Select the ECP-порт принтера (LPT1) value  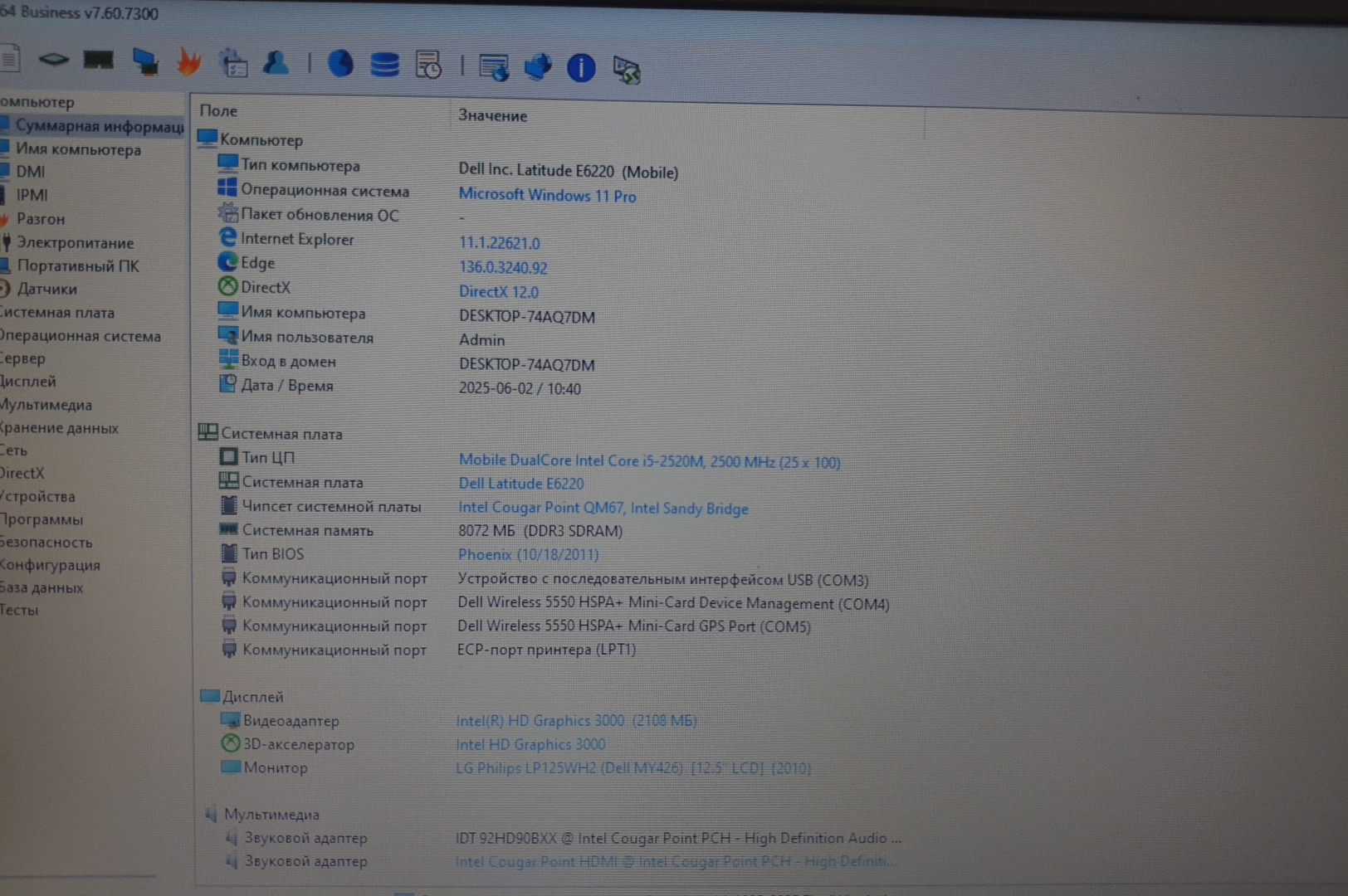click(546, 650)
